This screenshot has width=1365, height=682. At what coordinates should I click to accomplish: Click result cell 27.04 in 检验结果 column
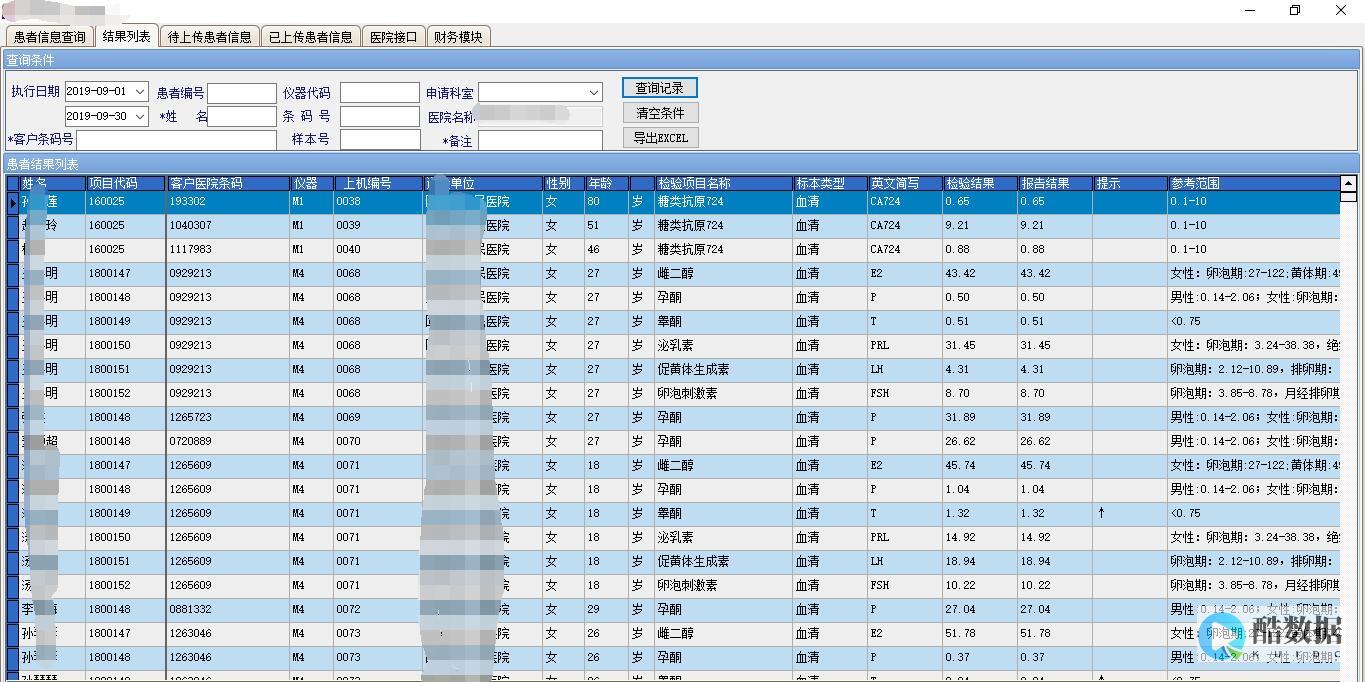[979, 609]
